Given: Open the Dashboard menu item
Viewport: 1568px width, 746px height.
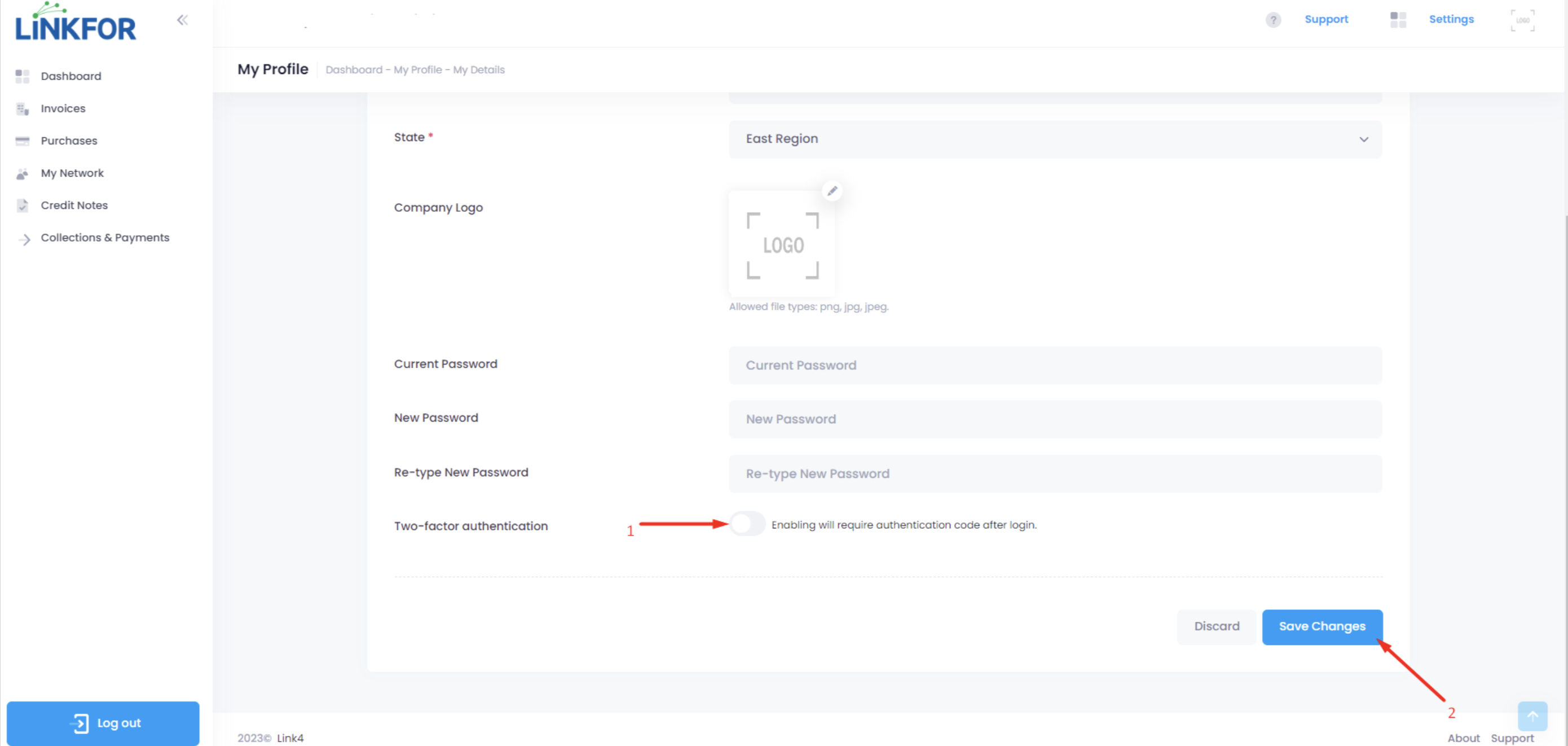Looking at the screenshot, I should 71,76.
